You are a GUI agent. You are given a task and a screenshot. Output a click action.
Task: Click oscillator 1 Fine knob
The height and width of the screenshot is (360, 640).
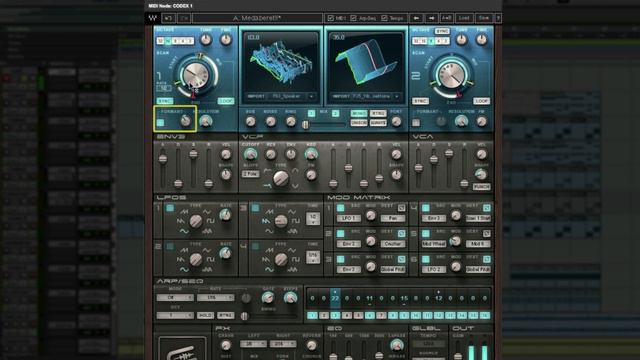coord(226,40)
